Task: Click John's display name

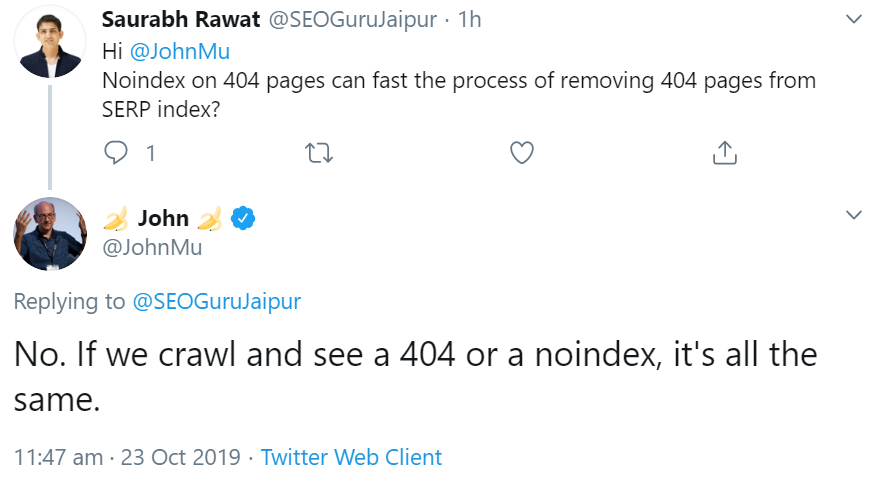Action: [163, 218]
